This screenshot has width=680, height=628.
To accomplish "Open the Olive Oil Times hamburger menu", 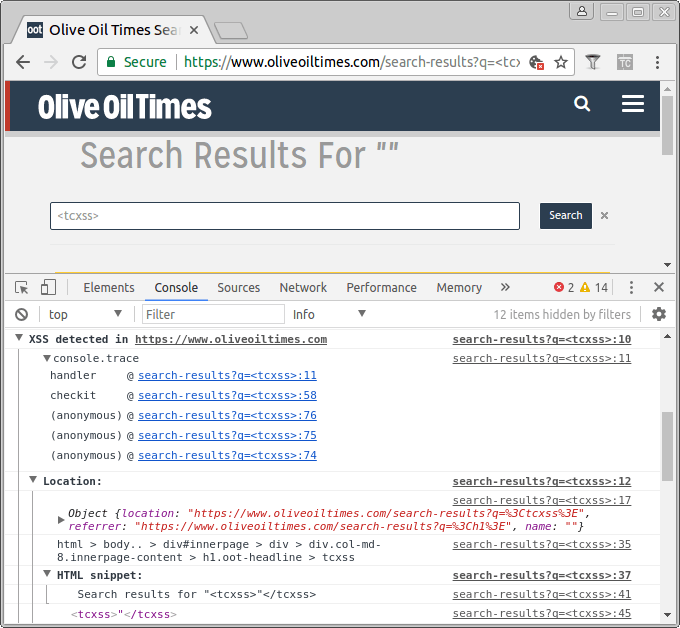I will click(x=633, y=104).
